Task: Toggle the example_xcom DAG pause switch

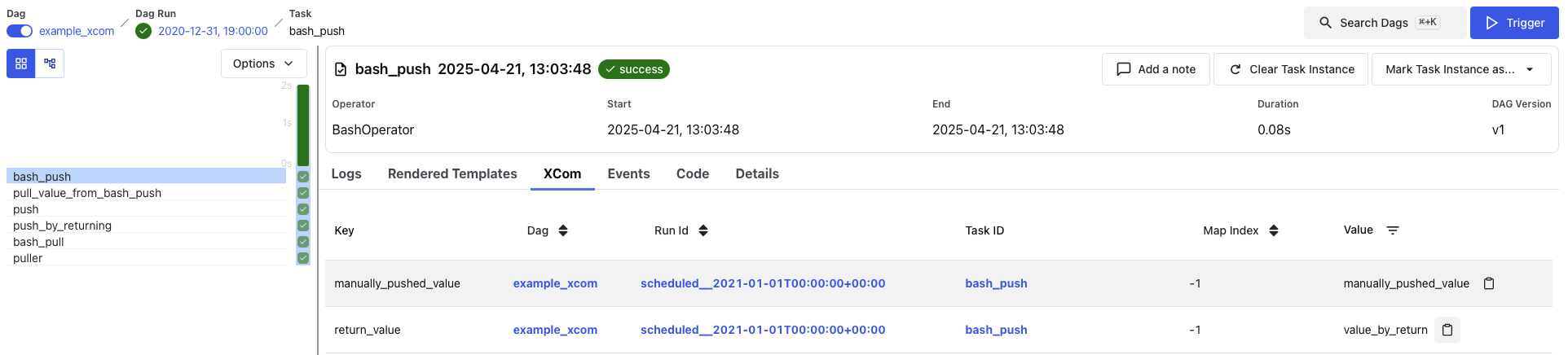Action: 20,31
